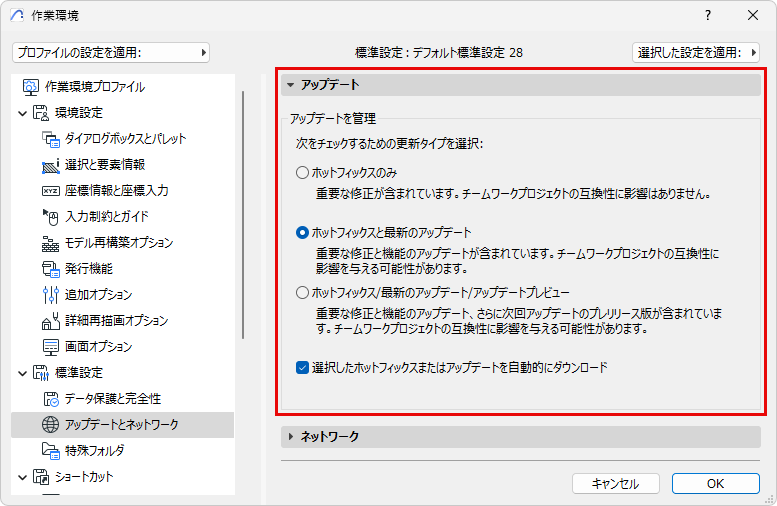This screenshot has width=777, height=506.
Task: Click the 詳細再描画オプション icon
Action: (51, 321)
